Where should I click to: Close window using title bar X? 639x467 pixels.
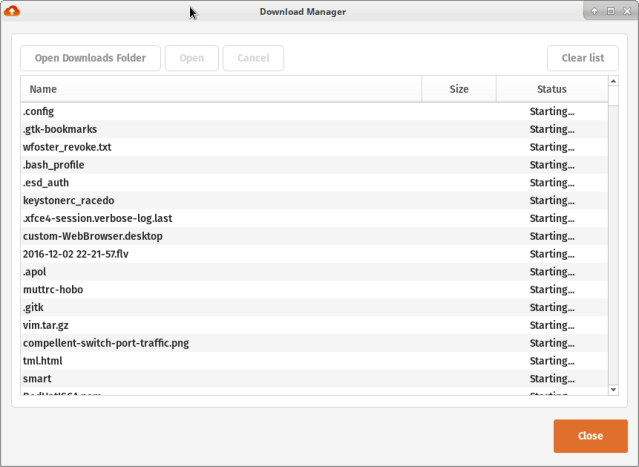click(625, 11)
